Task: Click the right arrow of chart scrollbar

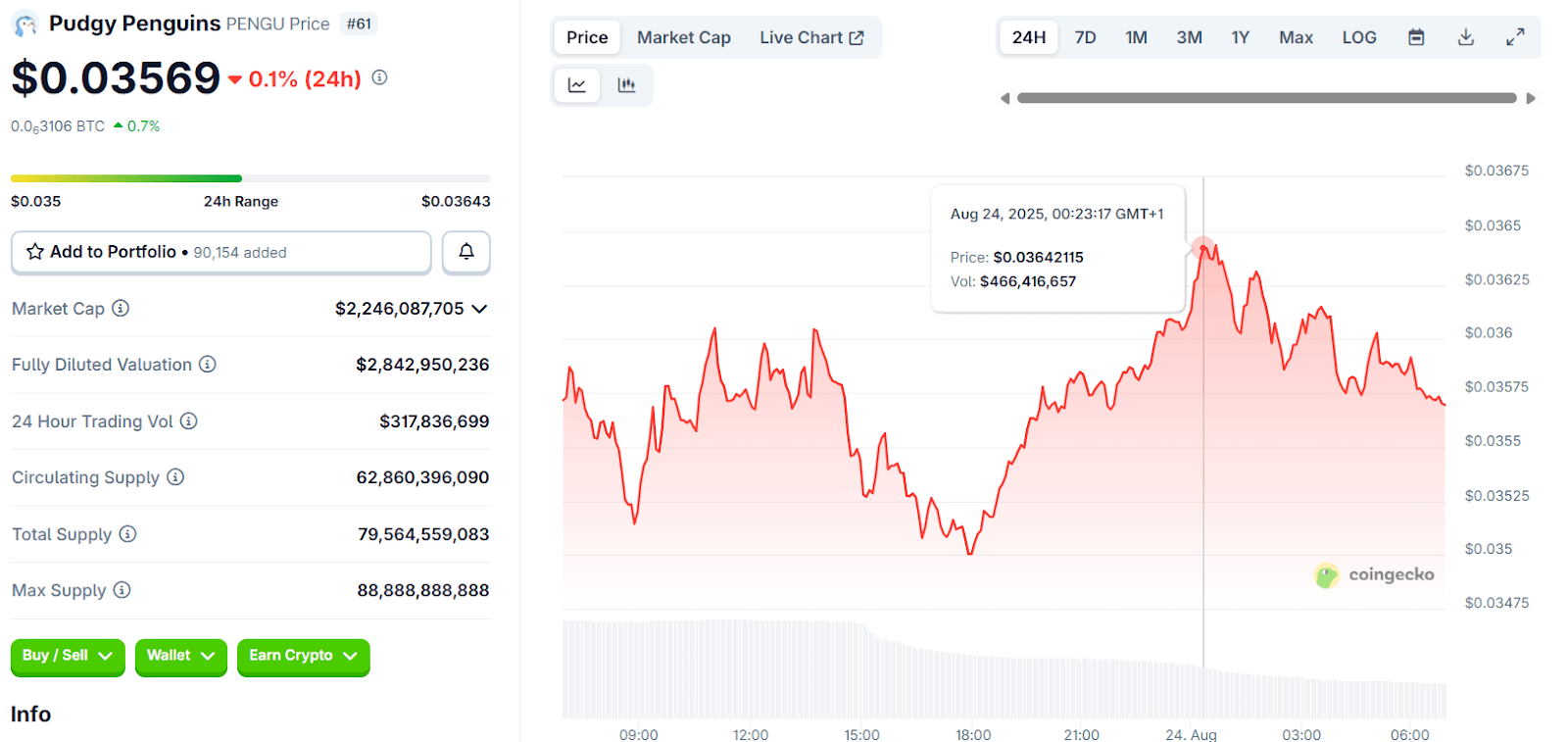Action: [1531, 98]
